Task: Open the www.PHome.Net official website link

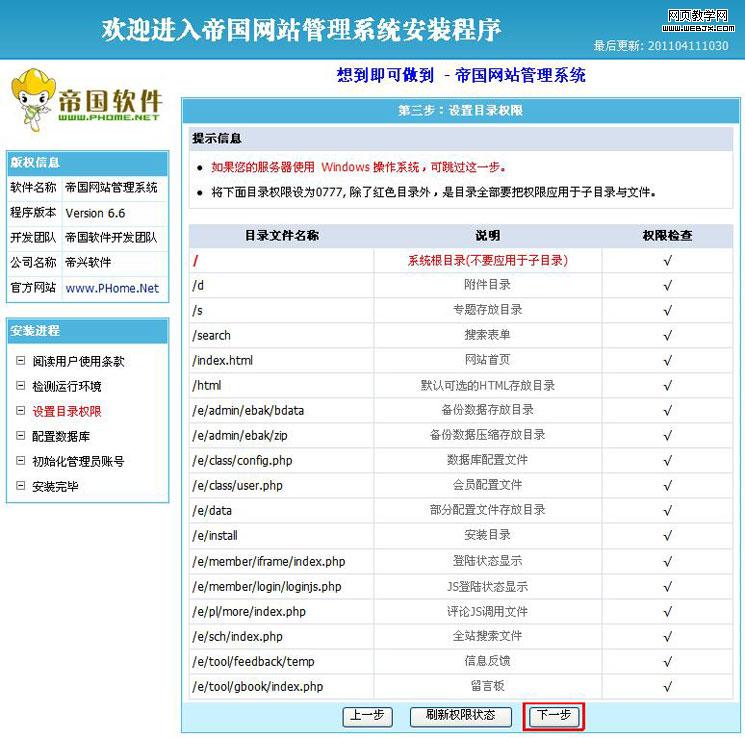Action: point(112,288)
